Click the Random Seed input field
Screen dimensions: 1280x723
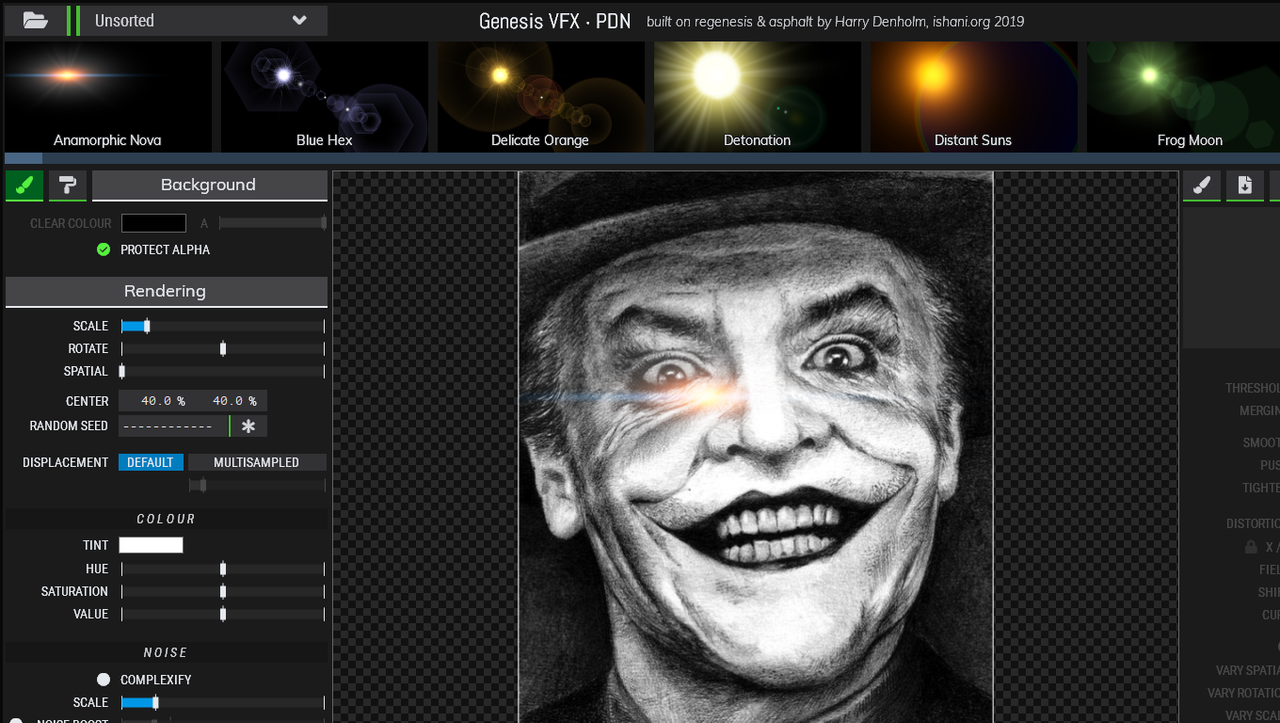[x=174, y=426]
